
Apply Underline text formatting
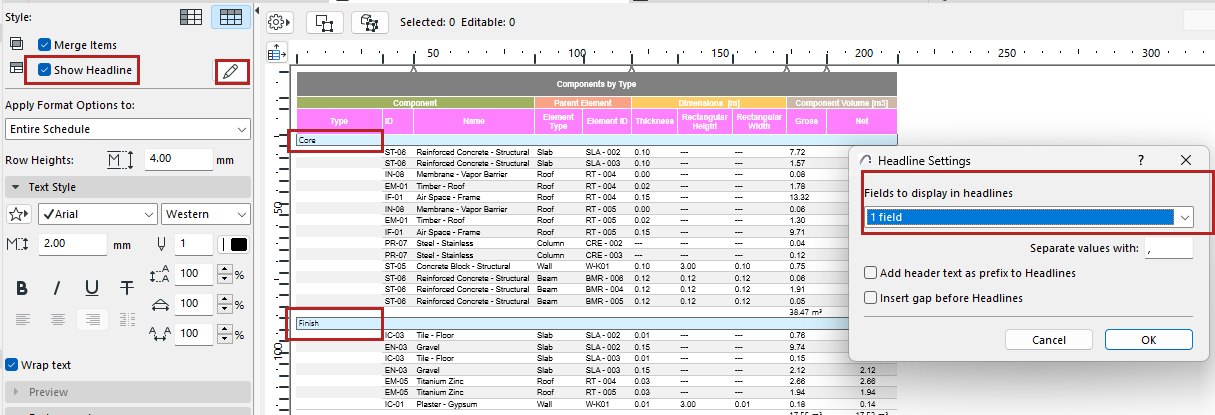[x=92, y=287]
